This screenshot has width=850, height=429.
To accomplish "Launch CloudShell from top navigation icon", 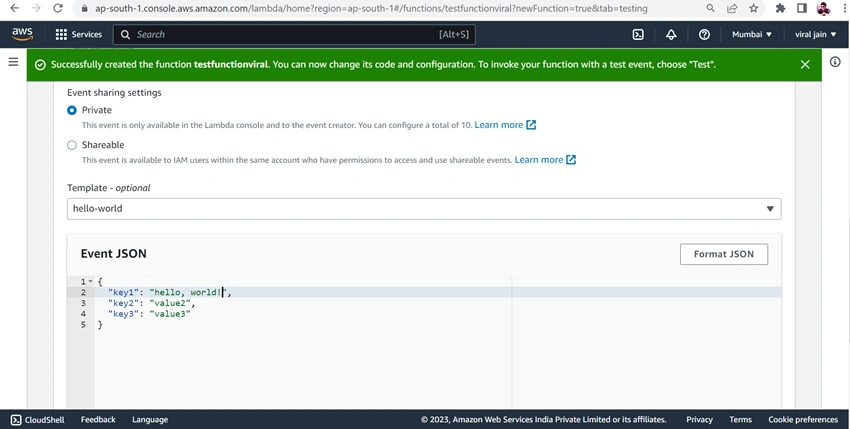I will (638, 34).
